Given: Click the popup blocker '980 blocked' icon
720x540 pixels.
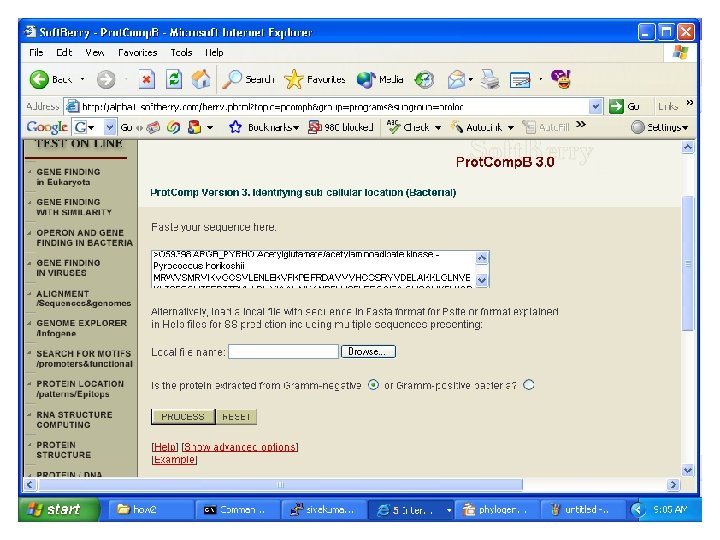Looking at the screenshot, I should (315, 127).
